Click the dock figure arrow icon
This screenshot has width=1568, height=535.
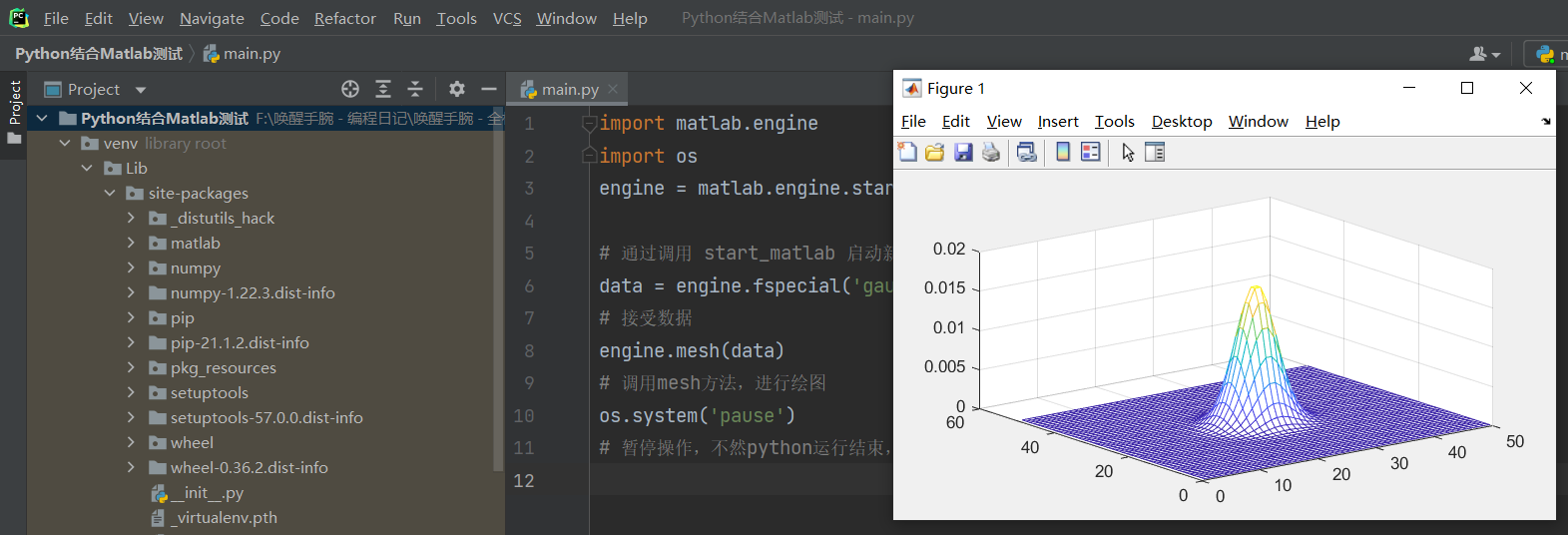pyautogui.click(x=1546, y=122)
